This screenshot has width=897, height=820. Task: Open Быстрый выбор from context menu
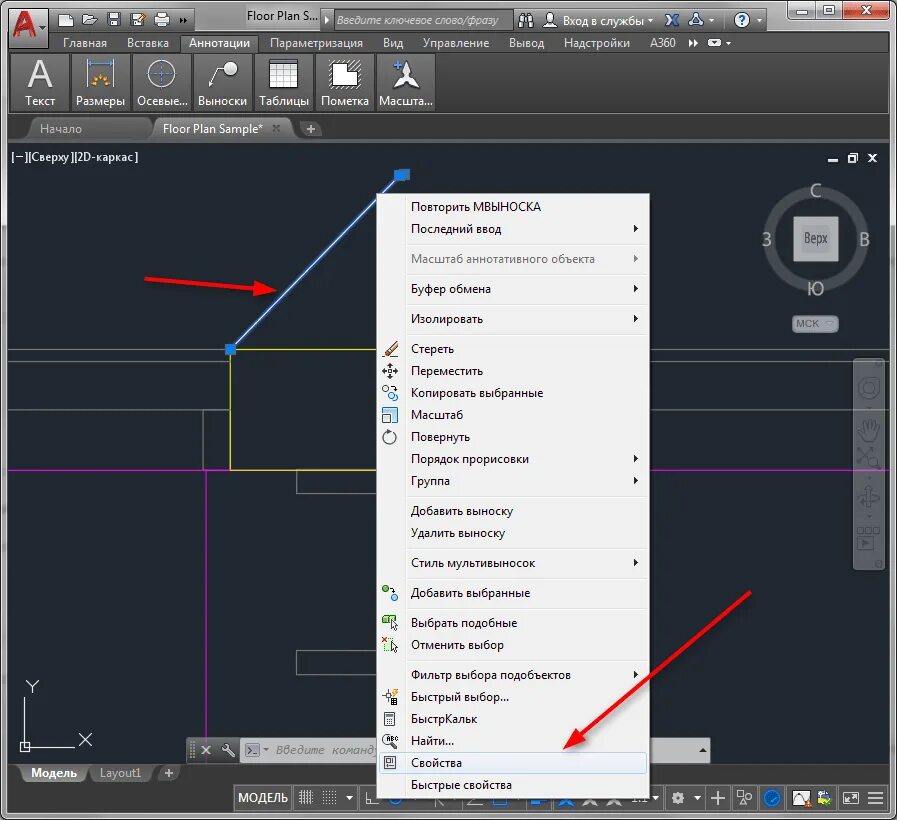pyautogui.click(x=513, y=697)
